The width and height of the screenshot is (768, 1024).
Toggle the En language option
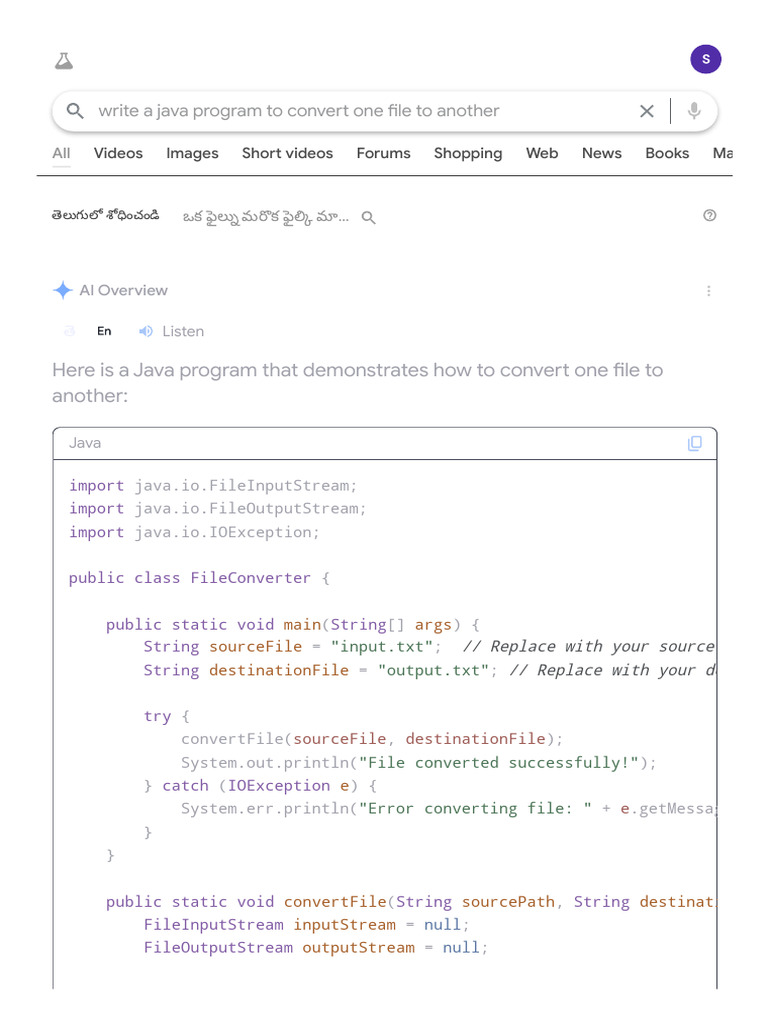click(x=104, y=331)
